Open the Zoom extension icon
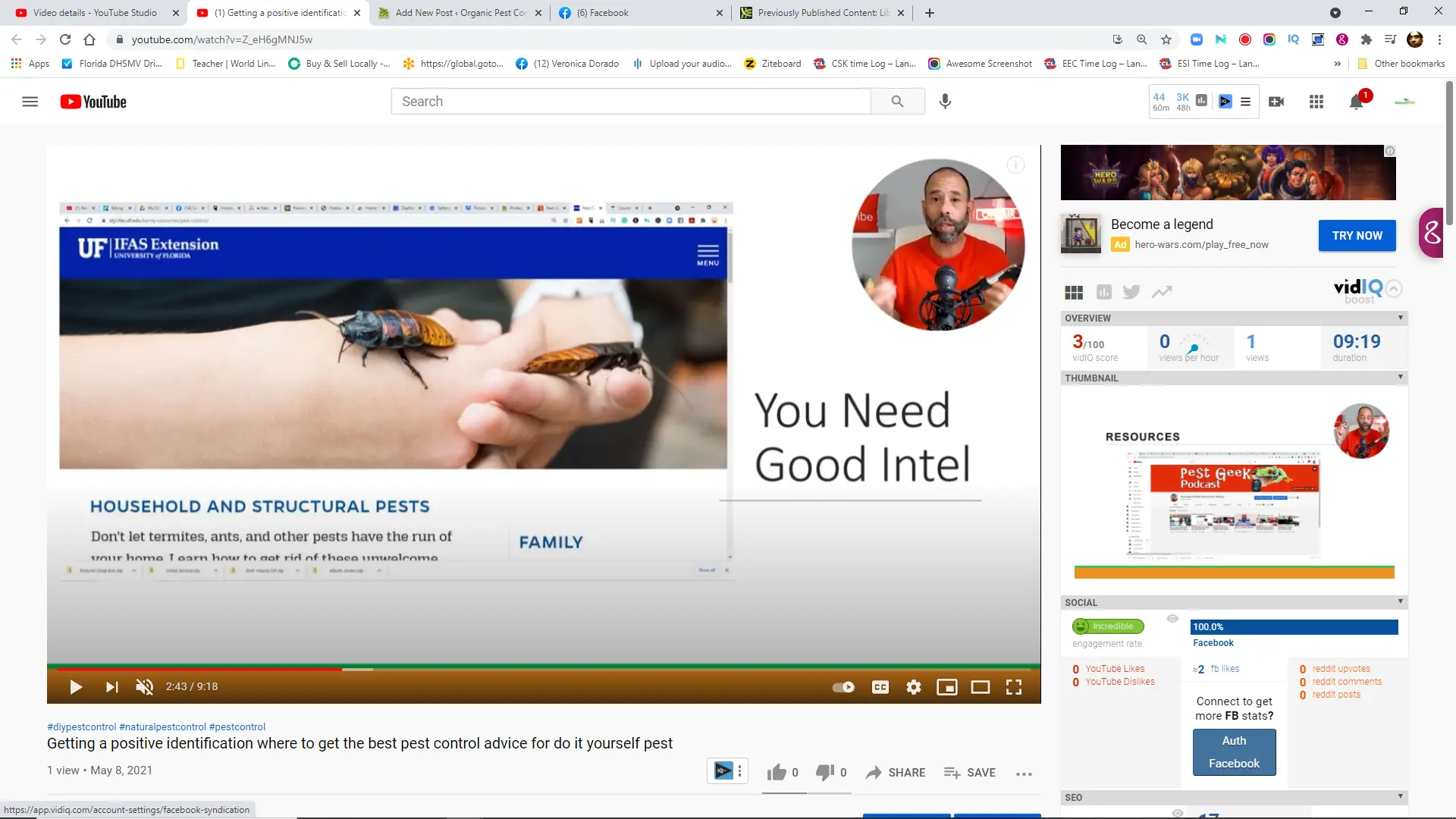The width and height of the screenshot is (1456, 819). [x=1197, y=39]
